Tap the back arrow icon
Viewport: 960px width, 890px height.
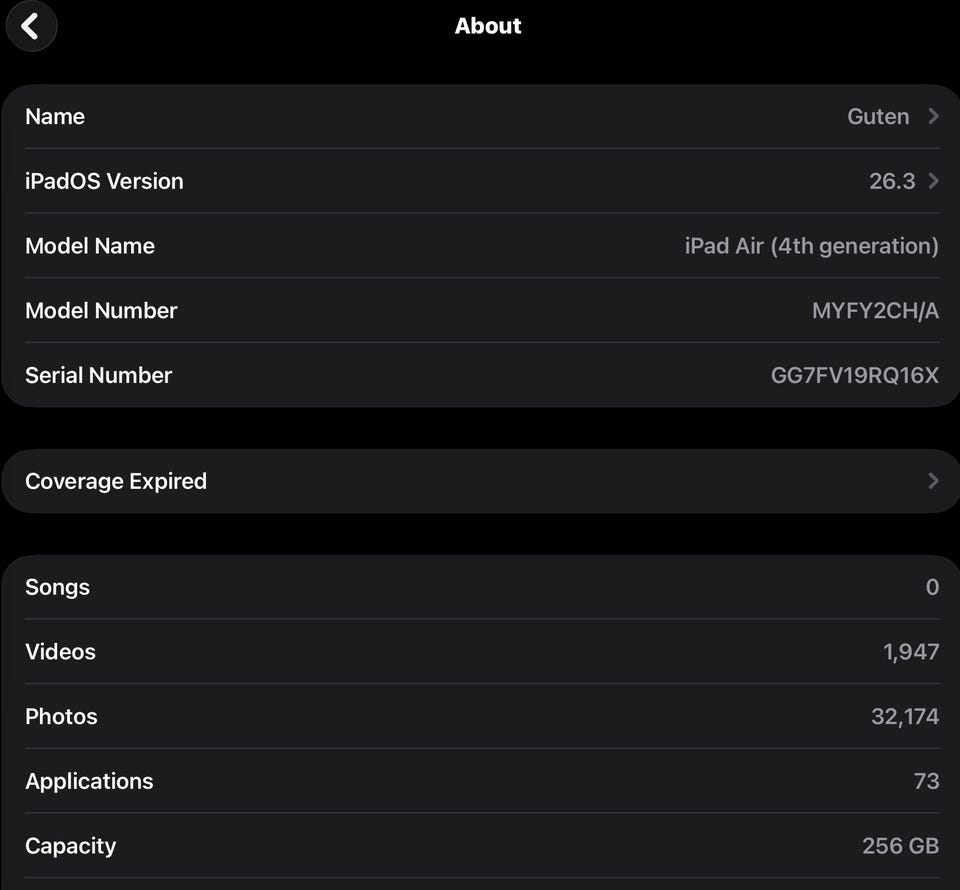point(31,27)
